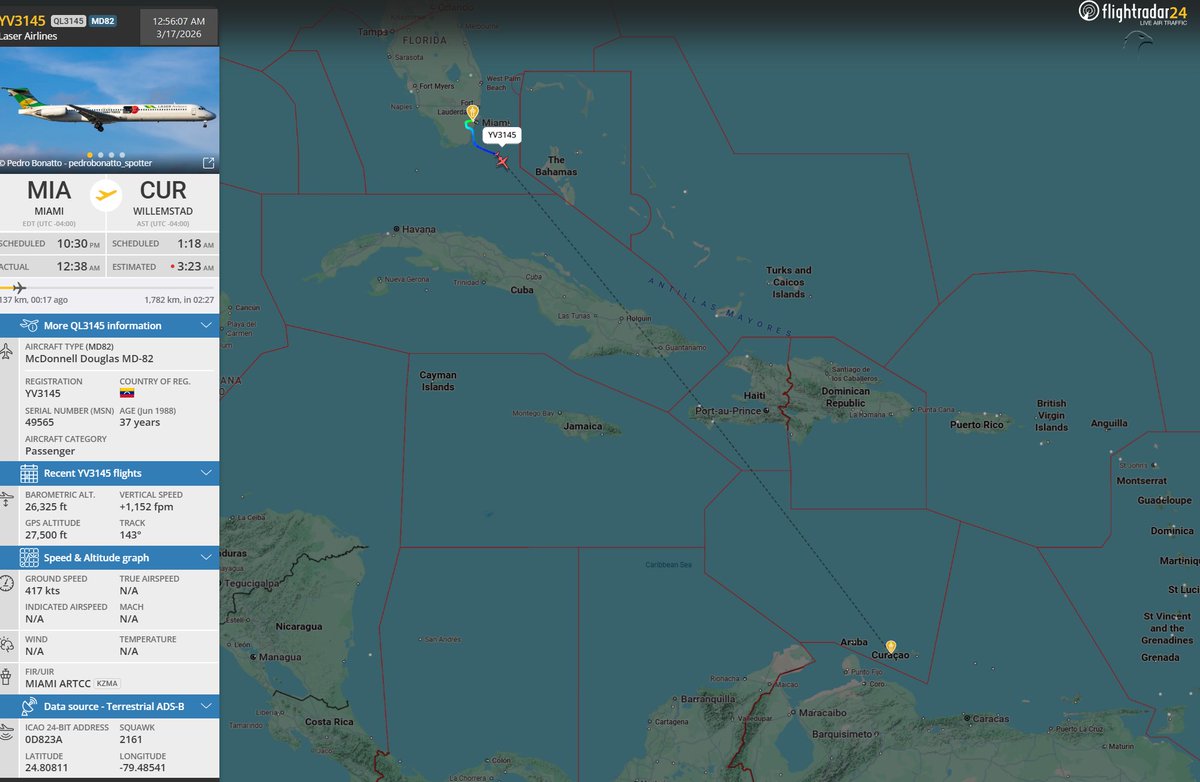This screenshot has width=1200, height=782.
Task: Click The Bahamas label on the map
Action: (x=557, y=166)
